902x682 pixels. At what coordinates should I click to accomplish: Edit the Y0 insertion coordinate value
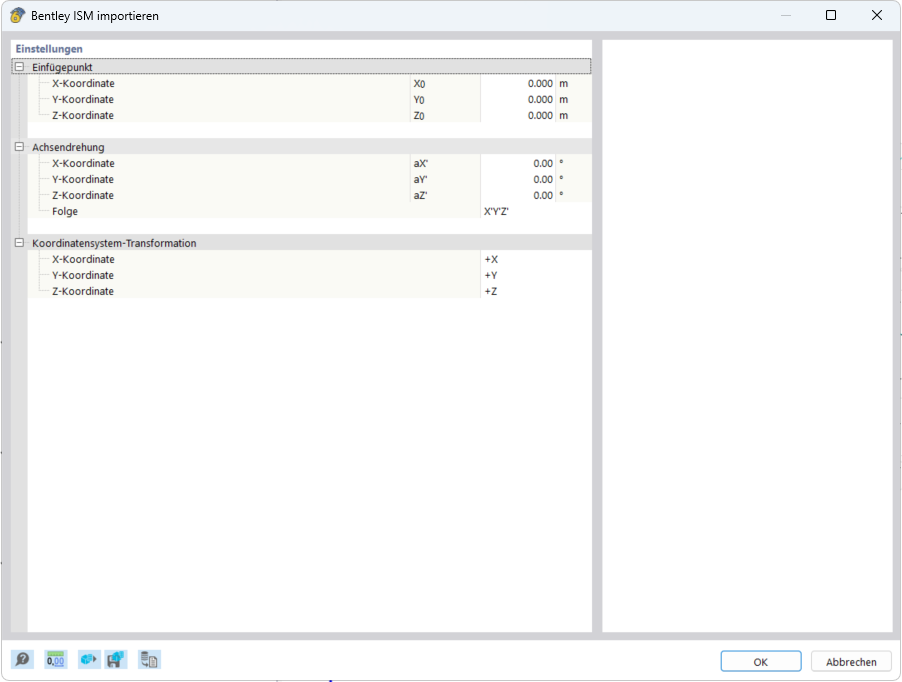click(x=518, y=99)
